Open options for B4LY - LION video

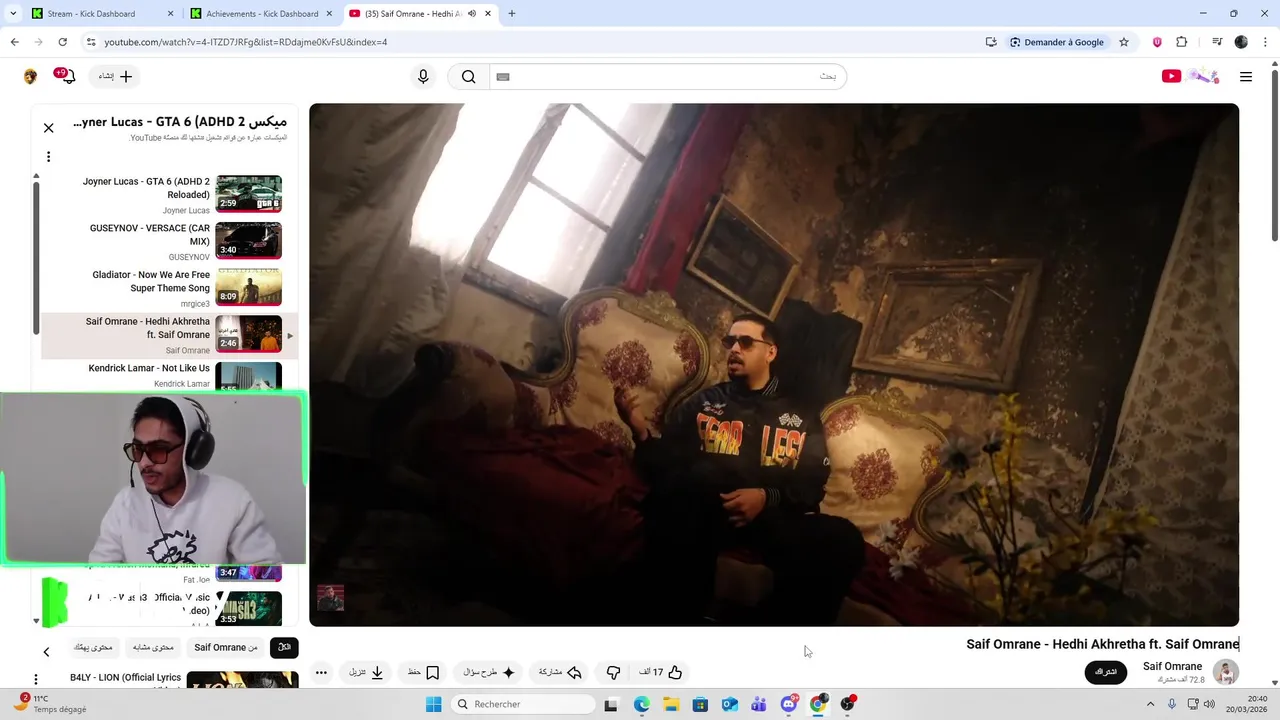tap(35, 680)
